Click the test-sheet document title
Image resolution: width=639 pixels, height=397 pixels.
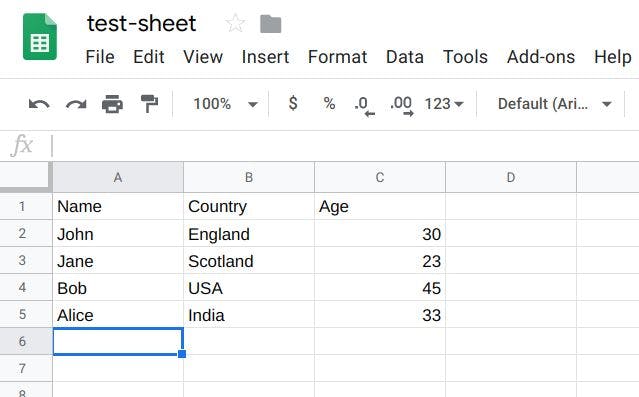pyautogui.click(x=141, y=24)
